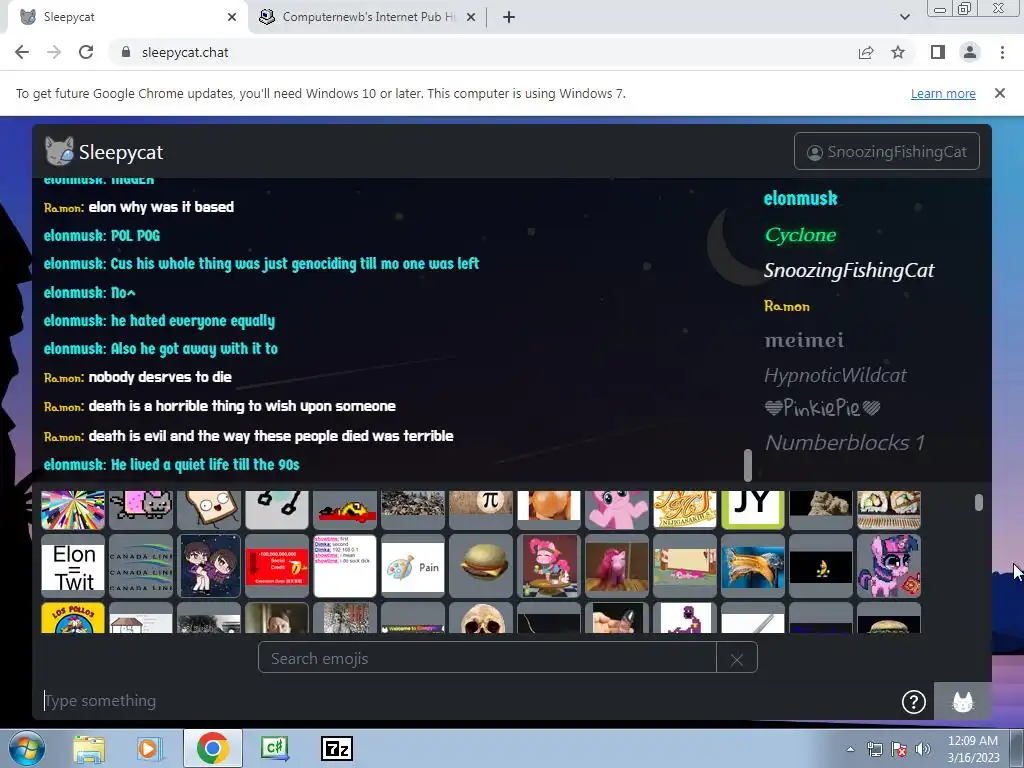This screenshot has width=1024, height=768.
Task: Close the Computernewb's Internet Pub tab
Action: 470,17
